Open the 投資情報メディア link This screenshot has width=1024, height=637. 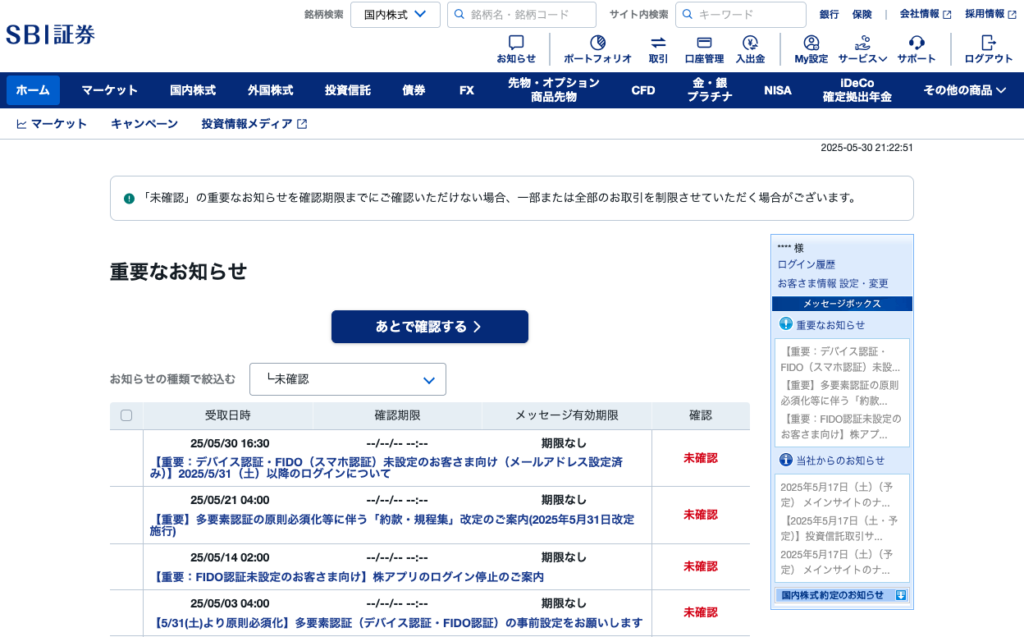tap(247, 124)
